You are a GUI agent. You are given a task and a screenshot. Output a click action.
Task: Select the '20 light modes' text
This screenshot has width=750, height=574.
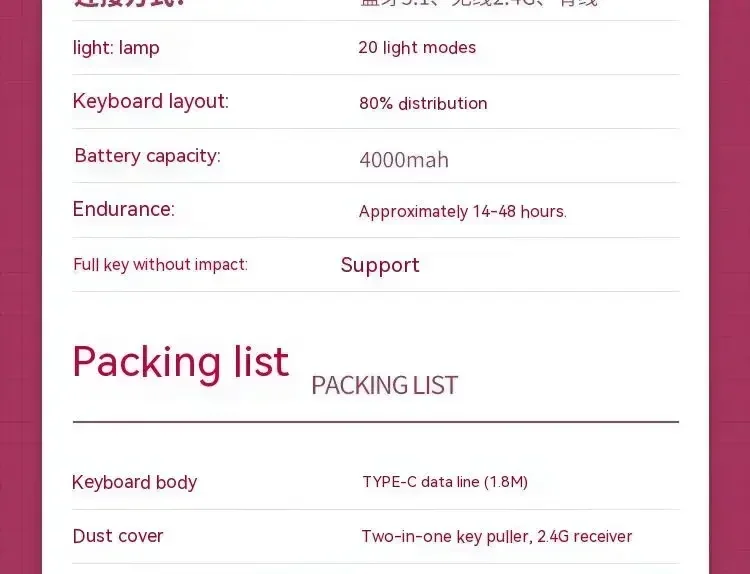(417, 48)
